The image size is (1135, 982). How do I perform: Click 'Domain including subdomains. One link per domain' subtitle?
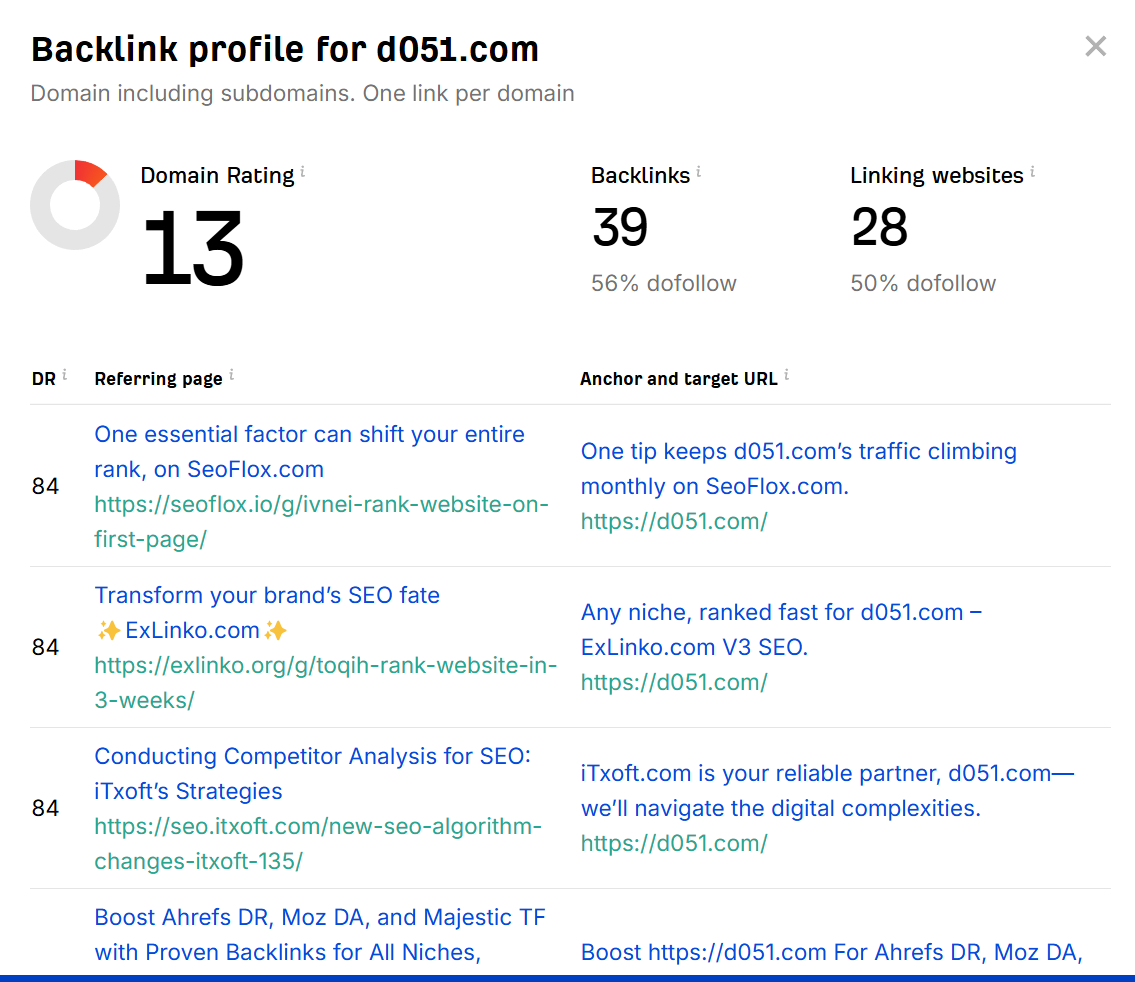coord(303,93)
